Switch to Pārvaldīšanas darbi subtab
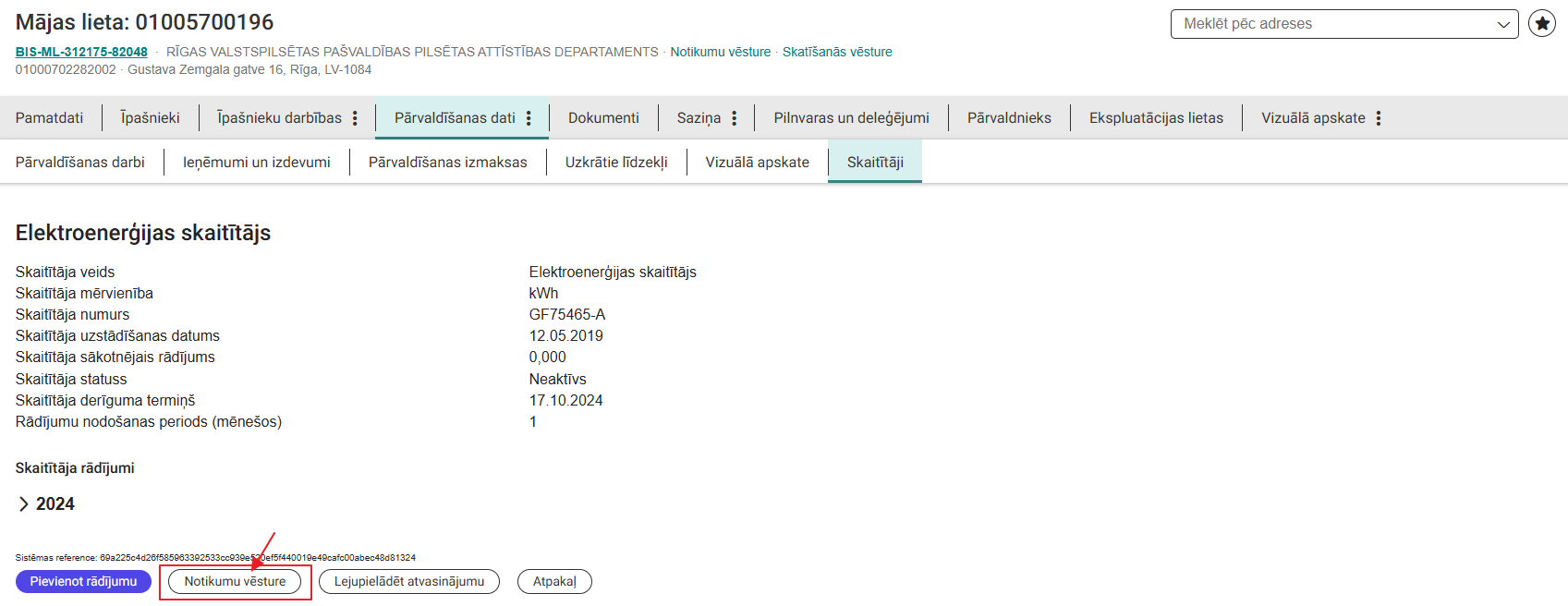 tap(80, 163)
